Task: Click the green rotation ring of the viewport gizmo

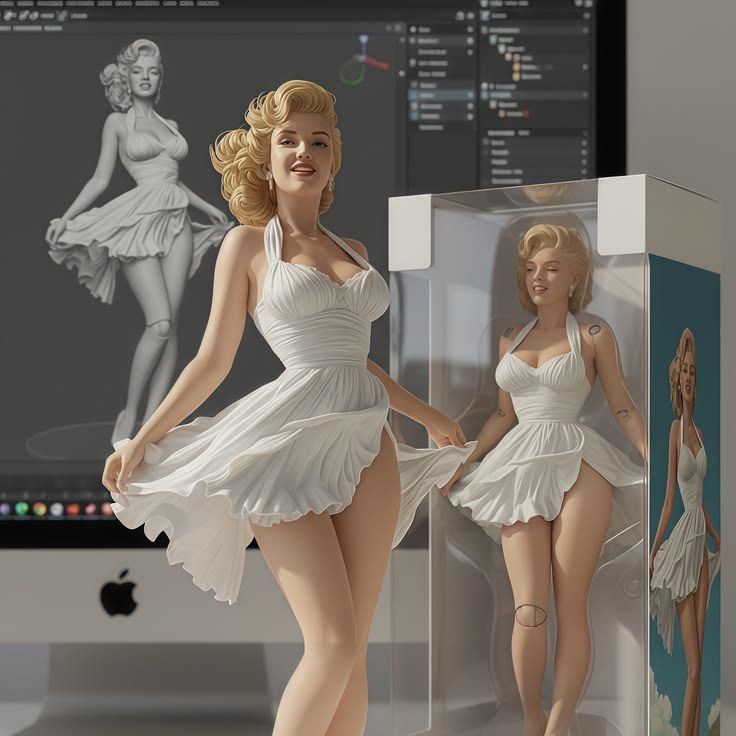Action: coord(353,70)
